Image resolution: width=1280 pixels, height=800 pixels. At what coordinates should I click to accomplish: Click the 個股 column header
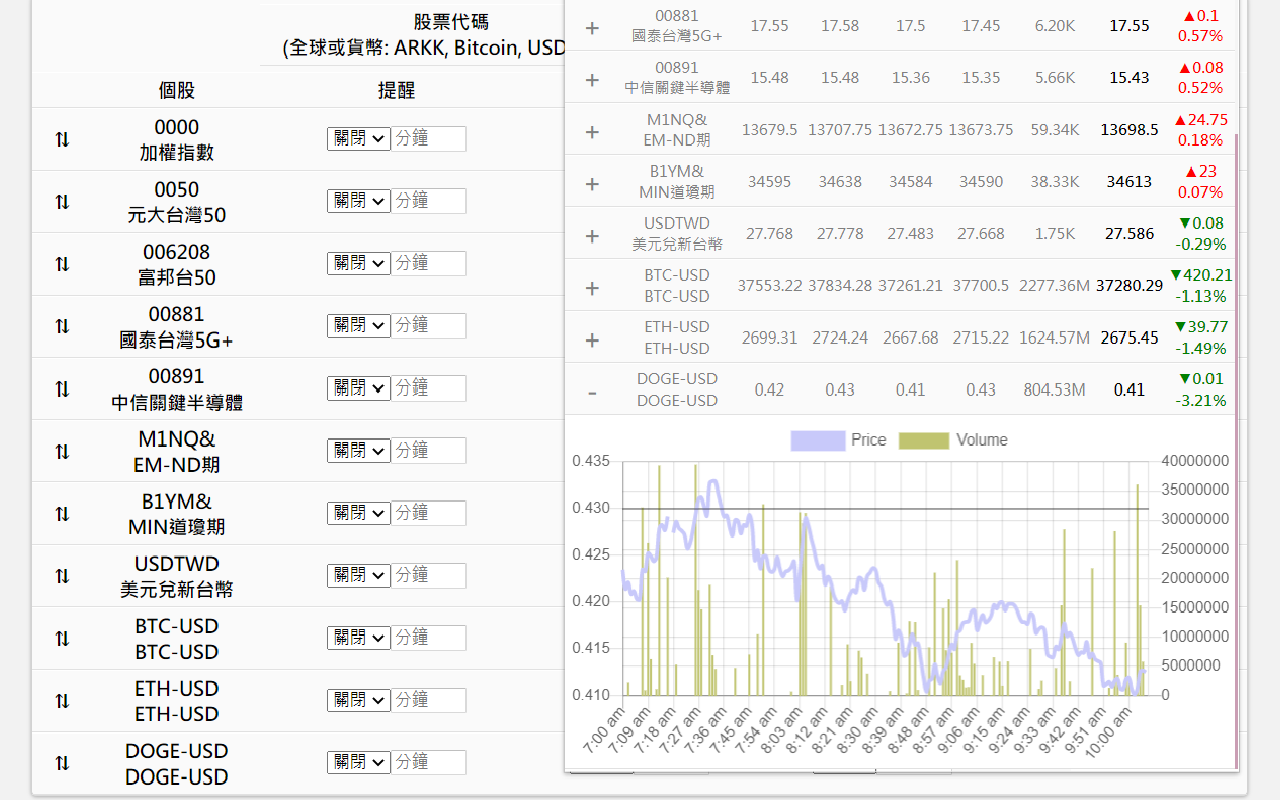tap(176, 90)
